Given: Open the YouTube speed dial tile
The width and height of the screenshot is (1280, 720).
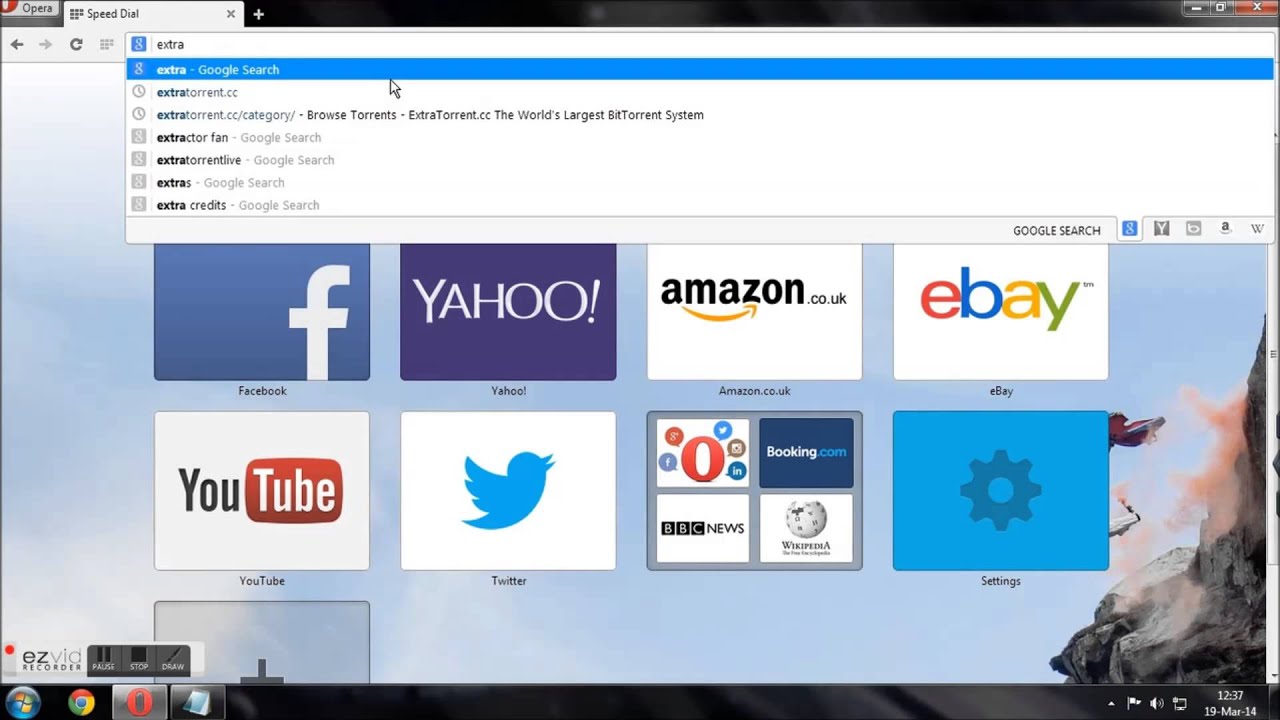Looking at the screenshot, I should tap(262, 491).
